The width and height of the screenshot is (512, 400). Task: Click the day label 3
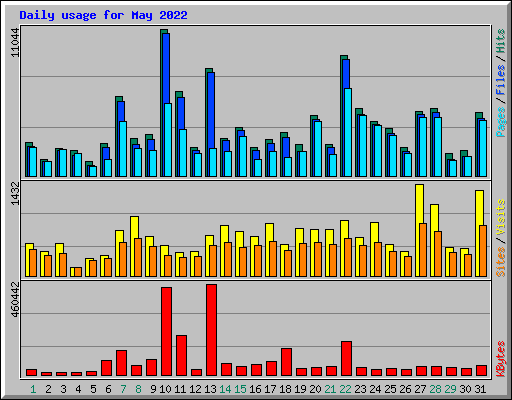pyautogui.click(x=63, y=389)
